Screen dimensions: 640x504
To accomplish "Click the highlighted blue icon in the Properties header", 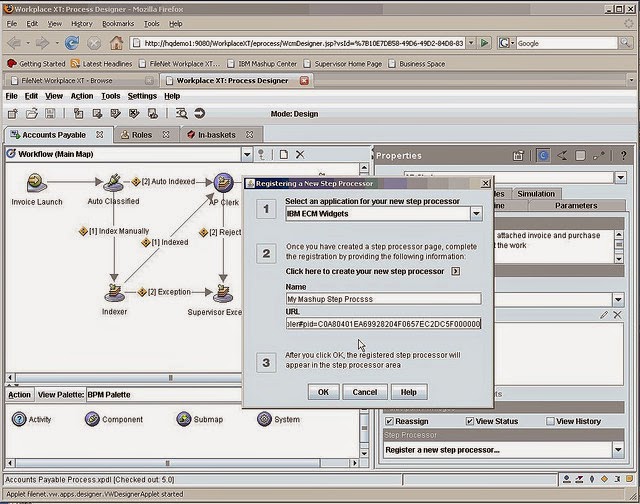I will click(x=542, y=155).
